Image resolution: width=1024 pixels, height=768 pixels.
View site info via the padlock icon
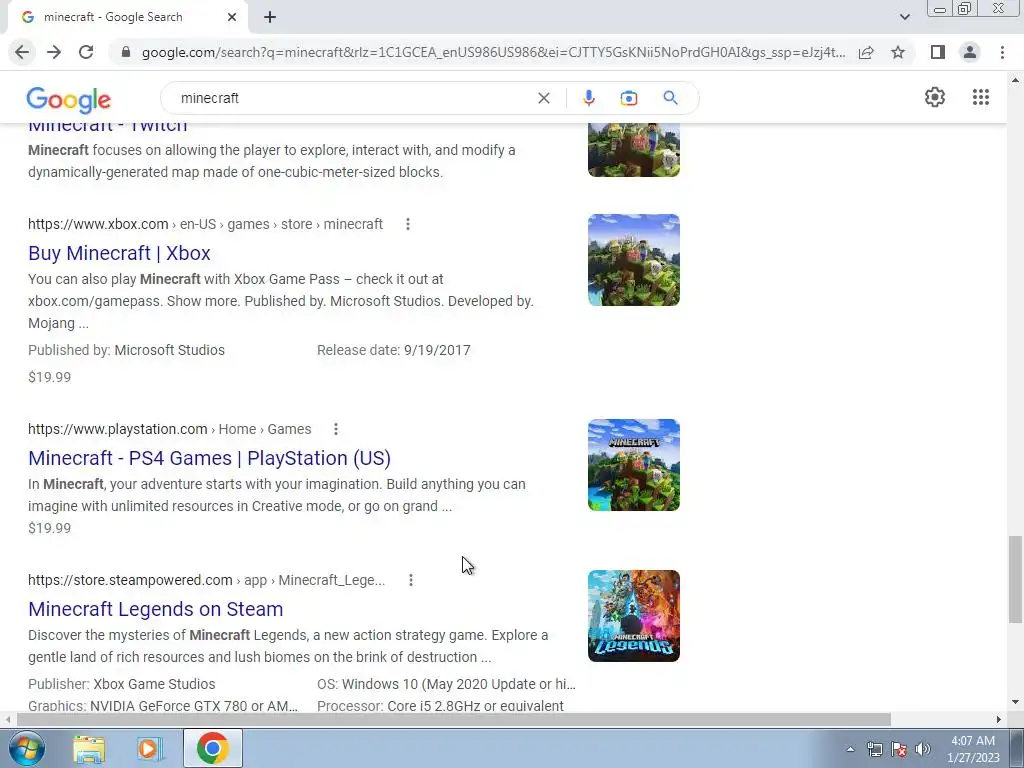(126, 52)
